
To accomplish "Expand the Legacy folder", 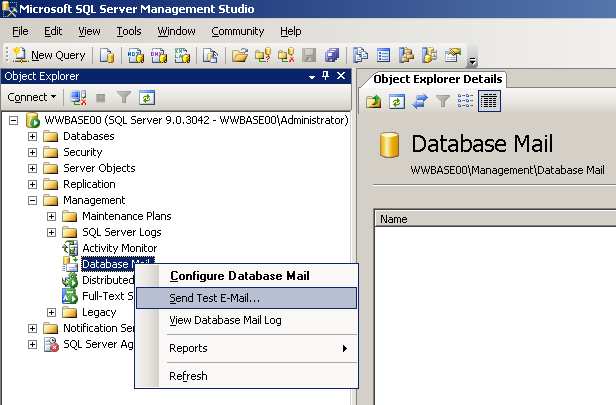I will click(51, 312).
